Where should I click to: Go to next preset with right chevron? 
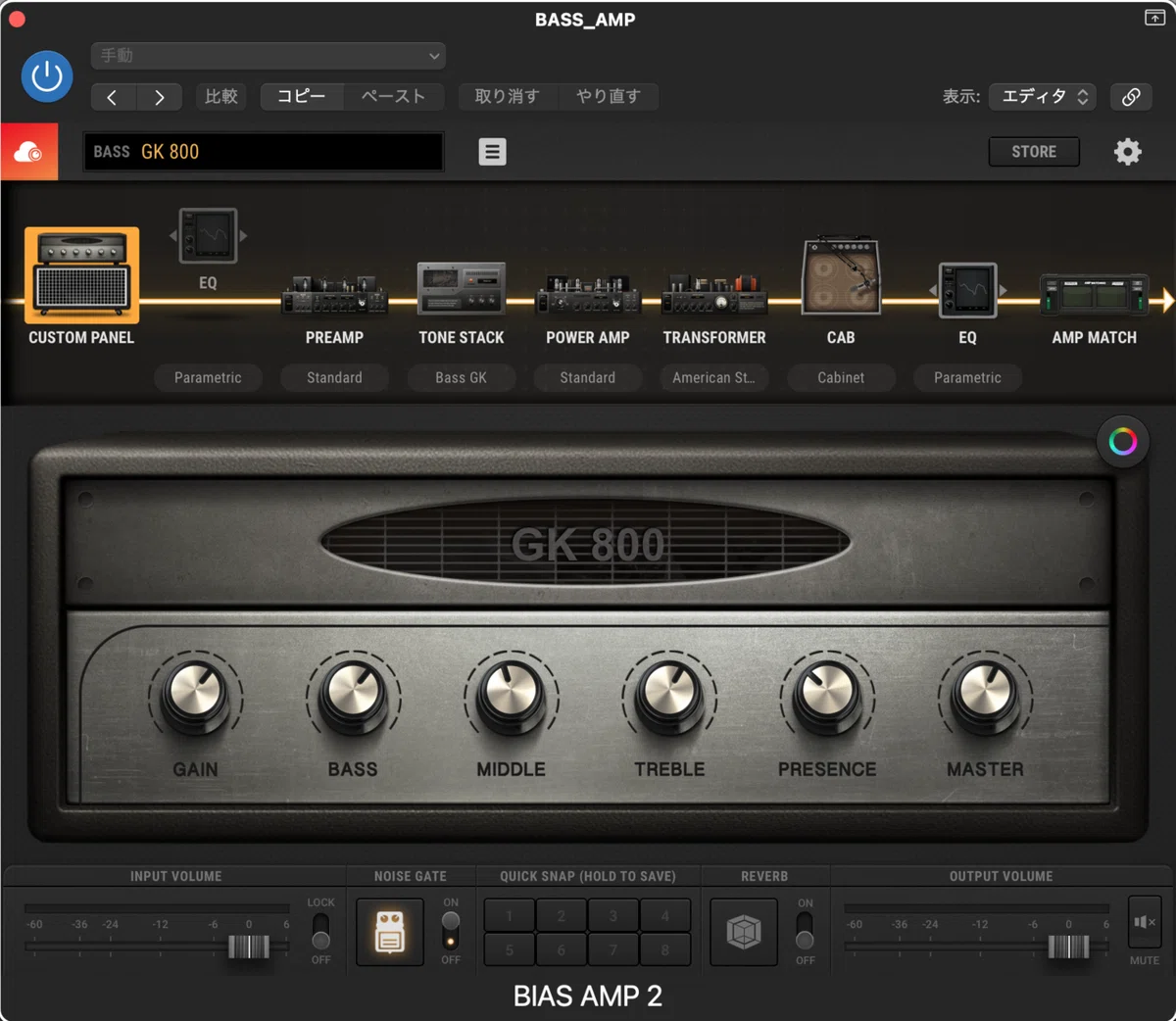[x=159, y=97]
